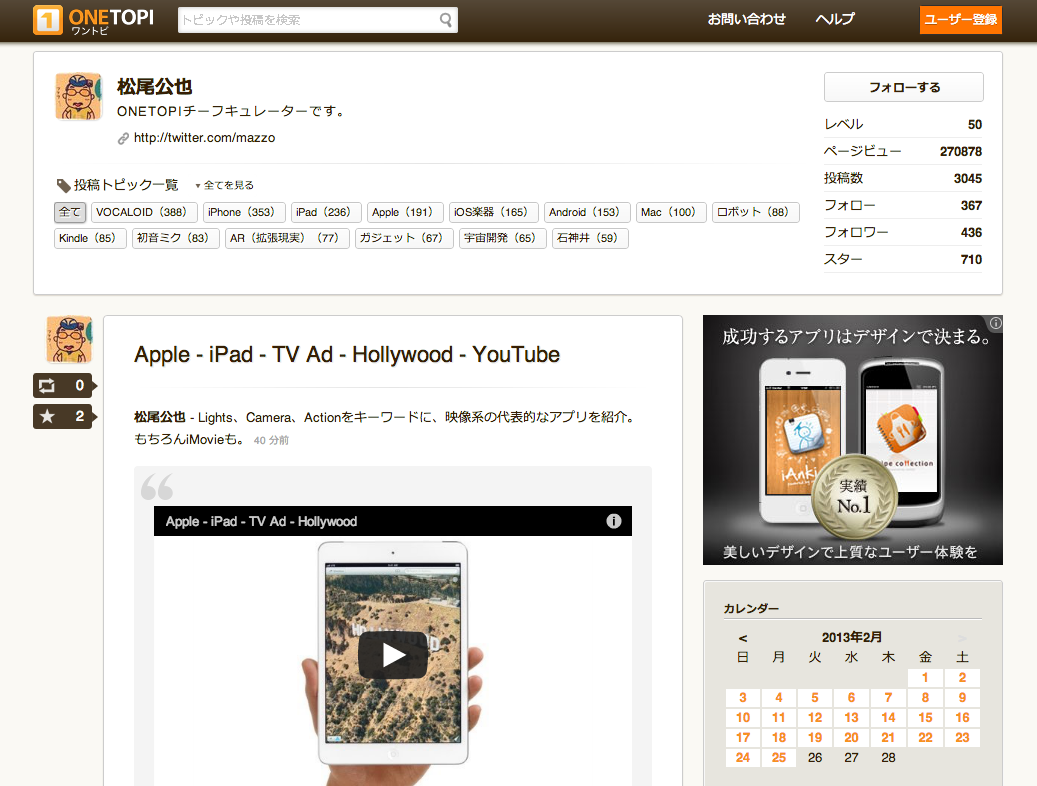Click the ad info icon

tap(995, 323)
